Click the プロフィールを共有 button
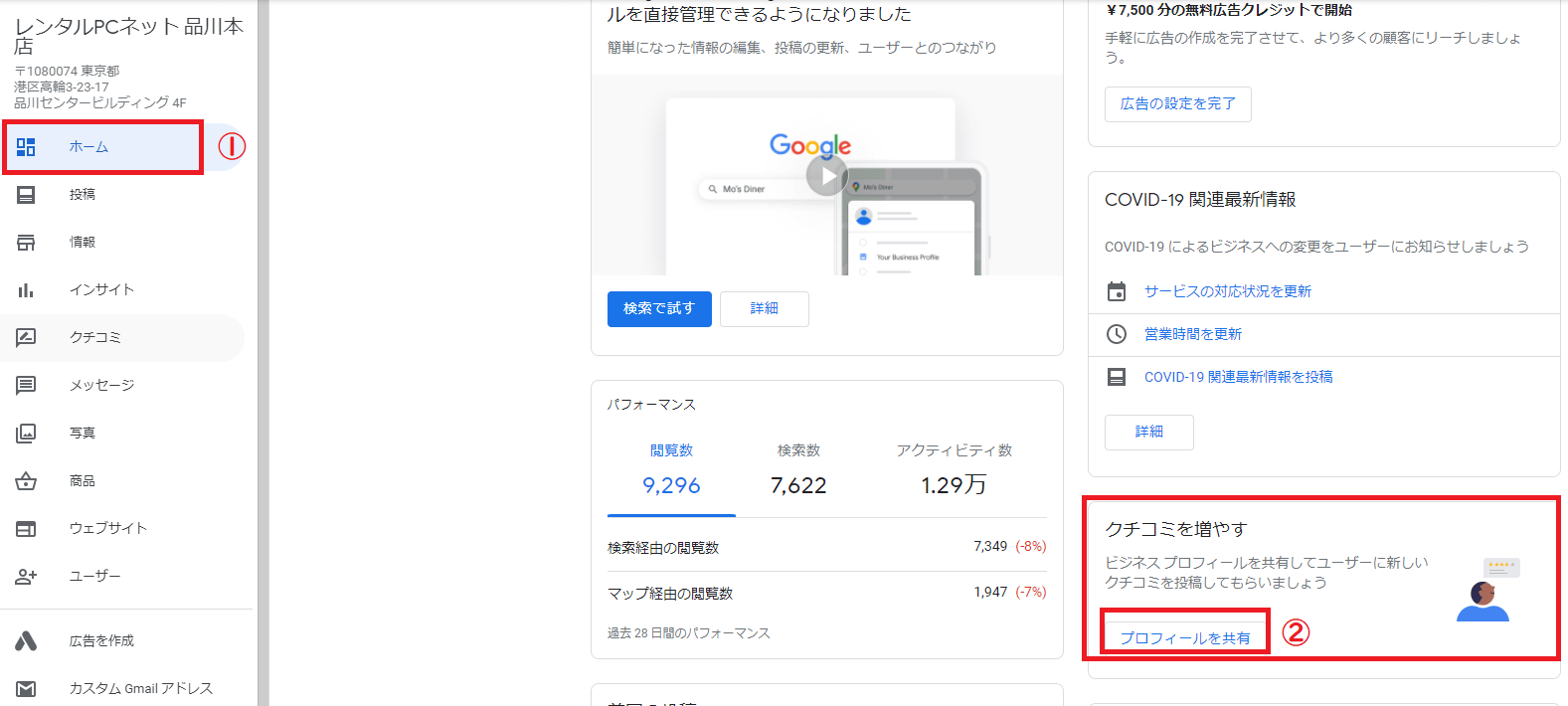 click(1185, 638)
